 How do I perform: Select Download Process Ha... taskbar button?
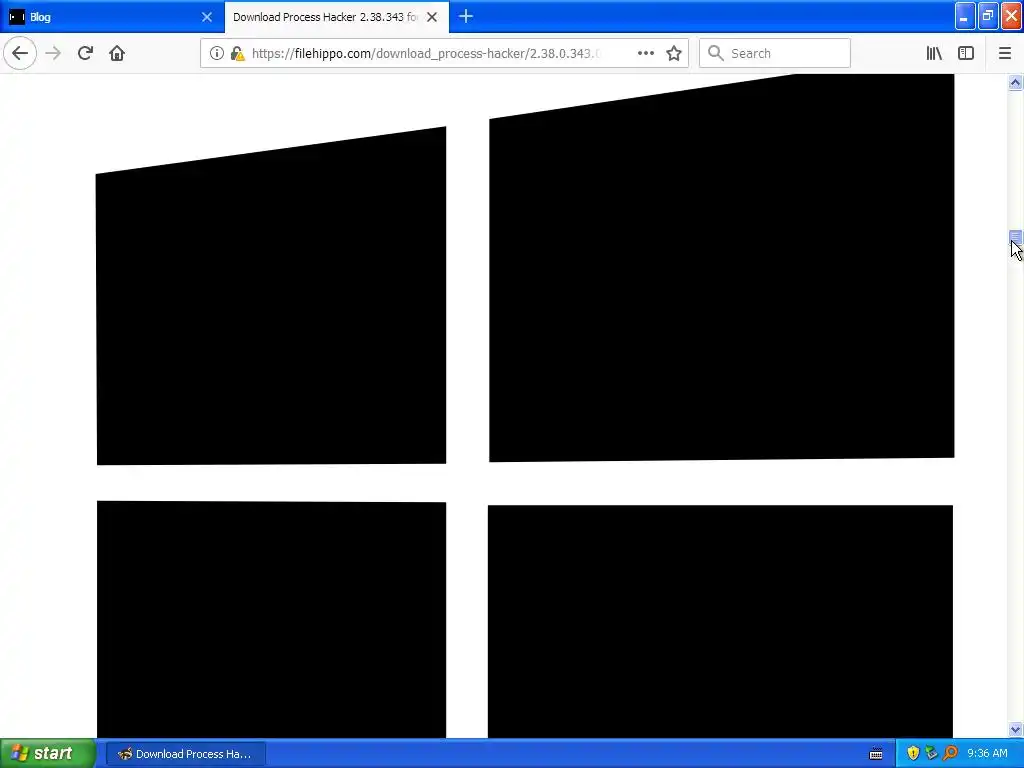point(185,754)
